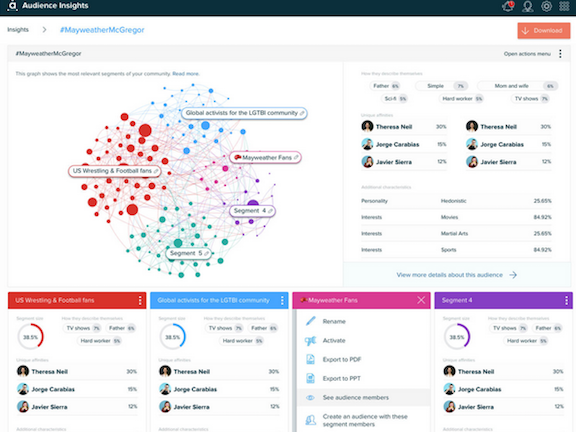
Task: Click 38.5% ring in Global activists card
Action: coord(172,336)
